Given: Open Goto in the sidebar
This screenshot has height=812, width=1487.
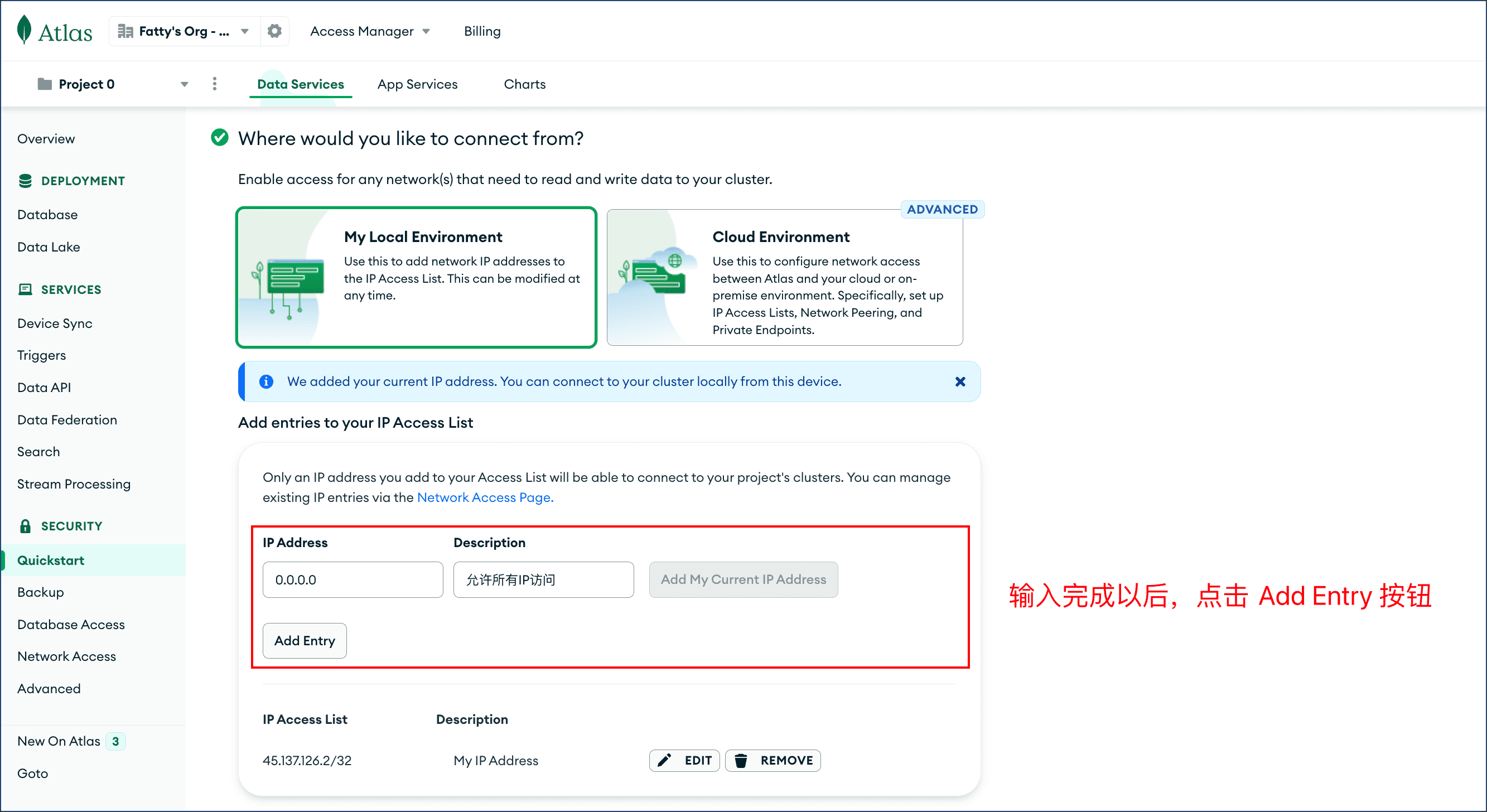Looking at the screenshot, I should [33, 774].
